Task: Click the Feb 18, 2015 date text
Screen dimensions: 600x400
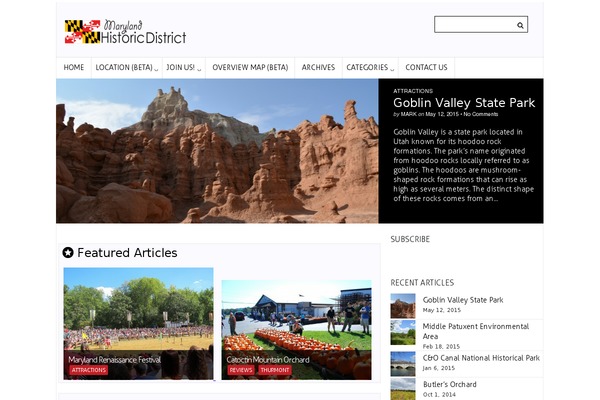Action: [441, 346]
